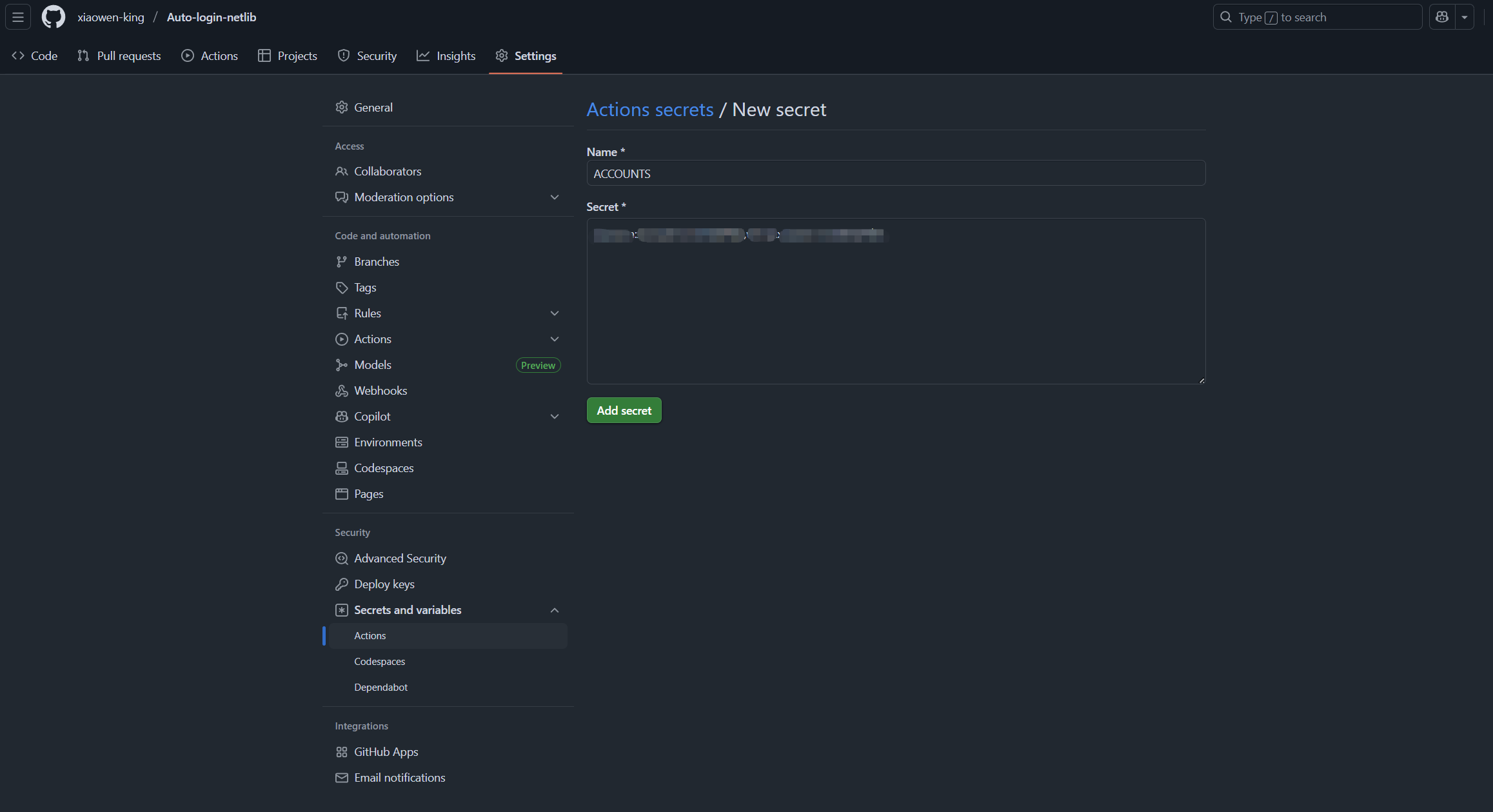This screenshot has height=812, width=1493.
Task: Click the Environments sidebar icon
Action: (341, 442)
